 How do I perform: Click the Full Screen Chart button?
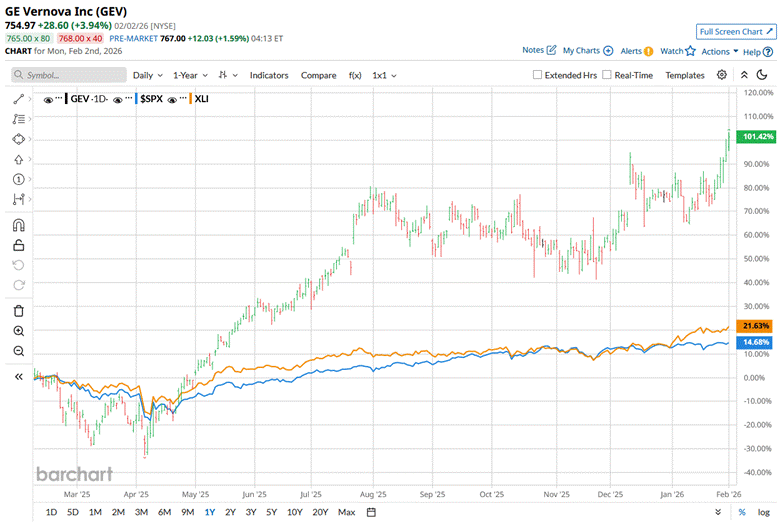pyautogui.click(x=734, y=32)
